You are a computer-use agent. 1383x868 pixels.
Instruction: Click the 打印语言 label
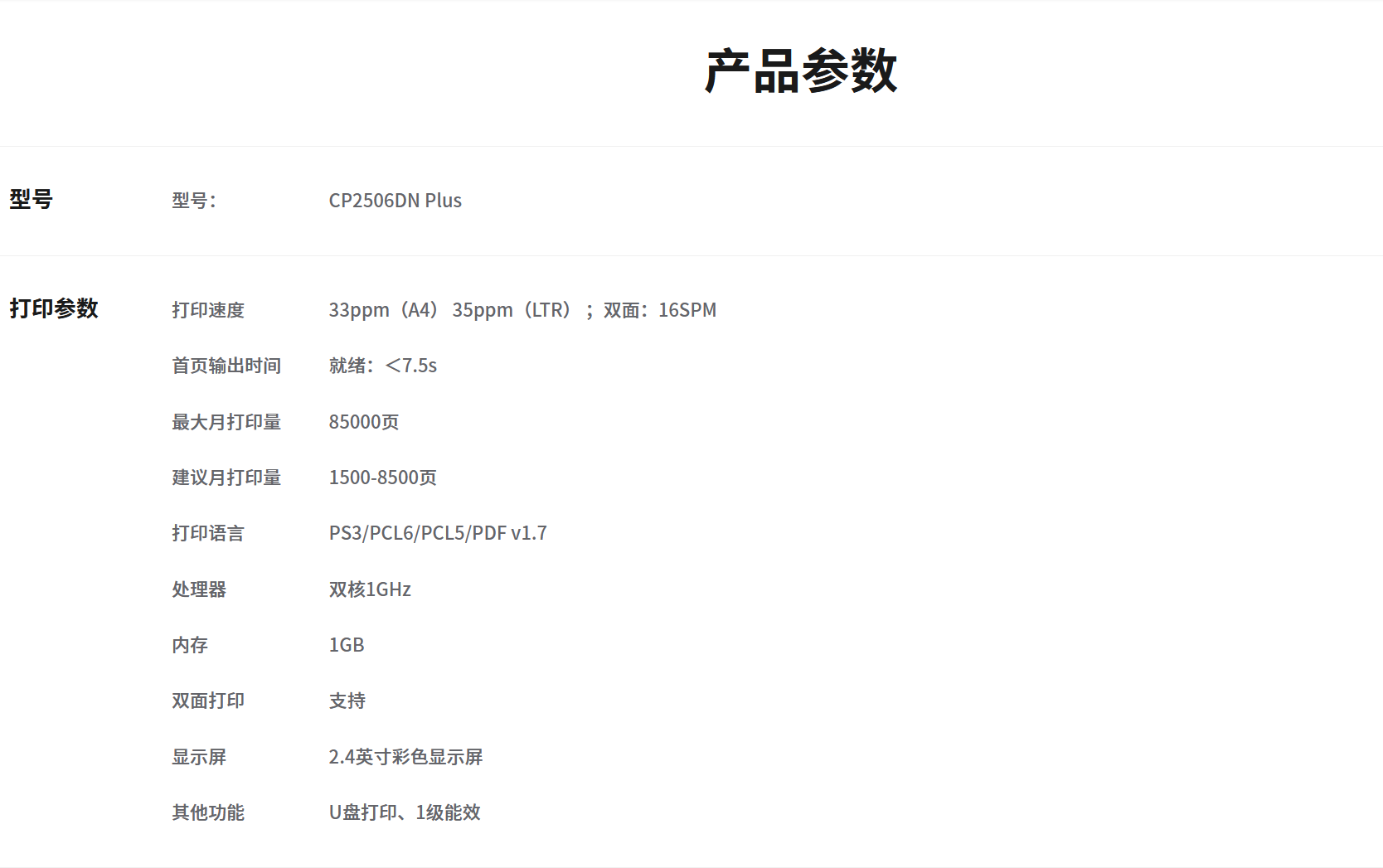(x=208, y=533)
